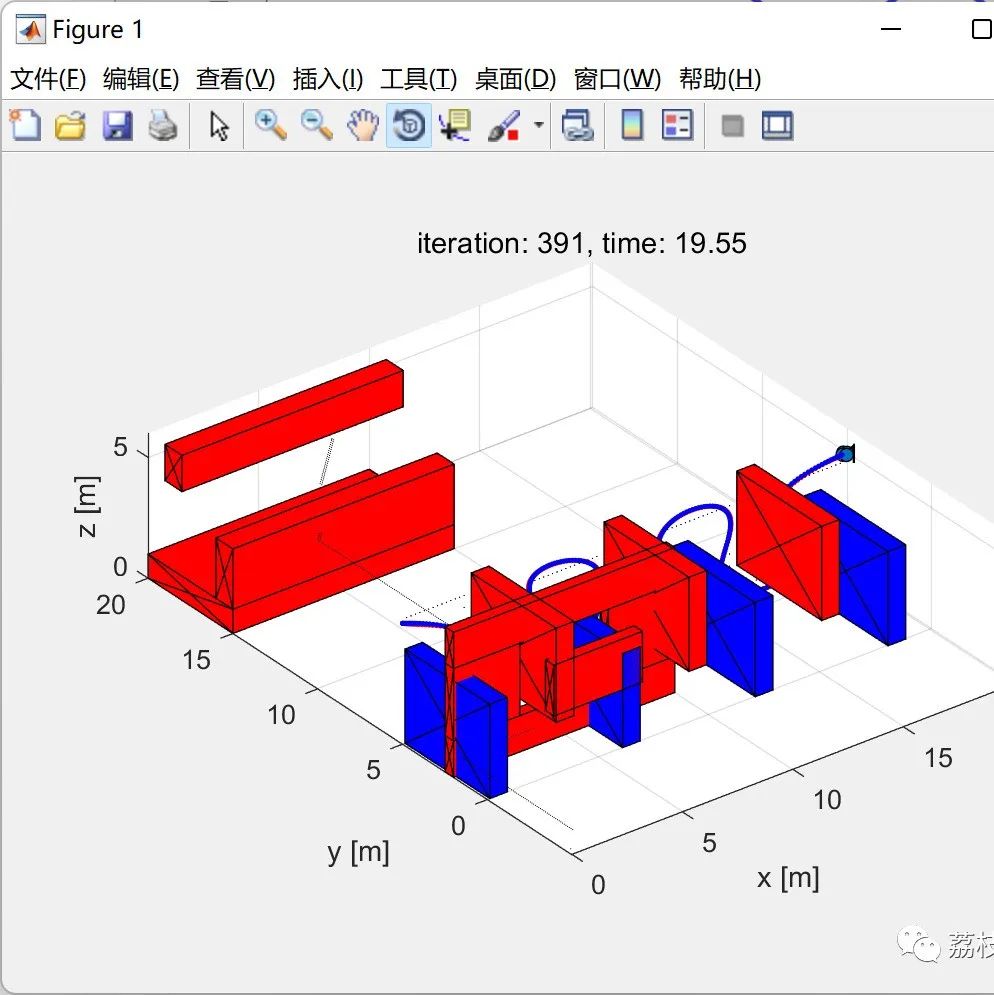Click the 'x [m]' axis label
994x995 pixels.
(788, 878)
